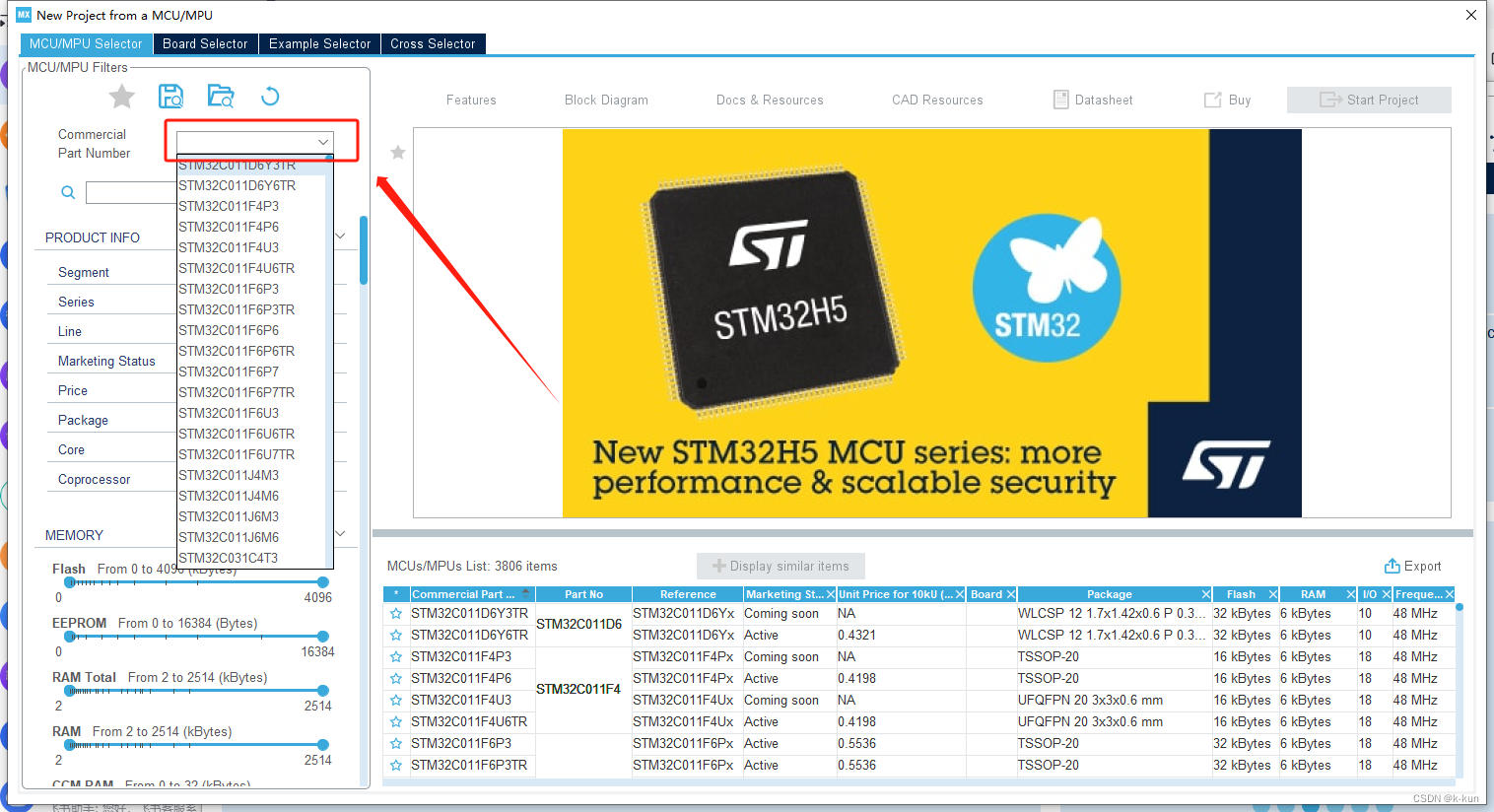Screen dimensions: 1494x812
Task: Sort by the Commercial Part column header
Action: [471, 594]
